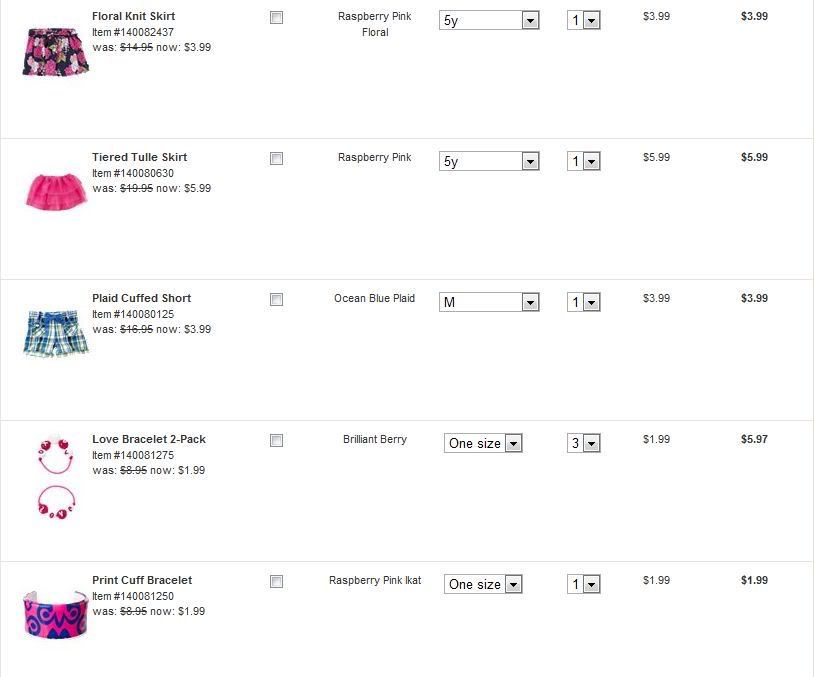Screen dimensions: 814x677
Task: Expand the Floral Knit Skirt quantity dropdown
Action: pos(583,20)
